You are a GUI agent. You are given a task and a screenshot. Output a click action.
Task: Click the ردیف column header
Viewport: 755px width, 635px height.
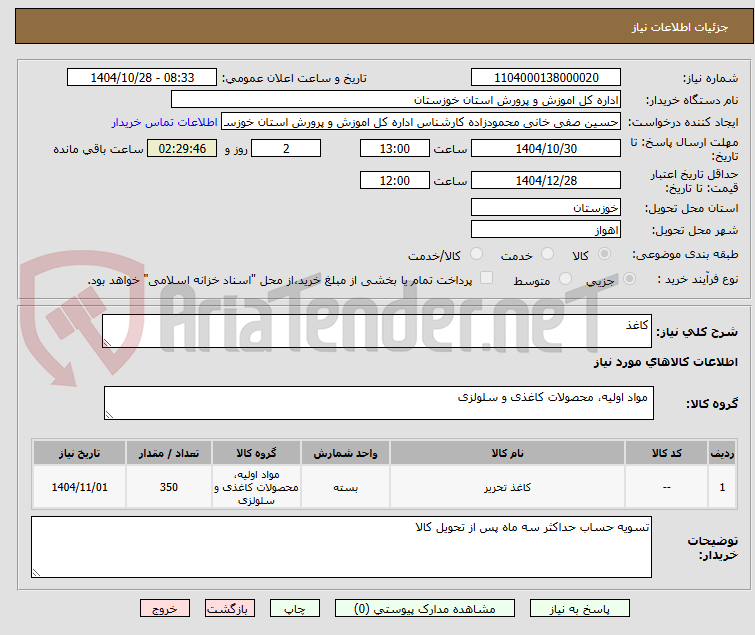(722, 453)
